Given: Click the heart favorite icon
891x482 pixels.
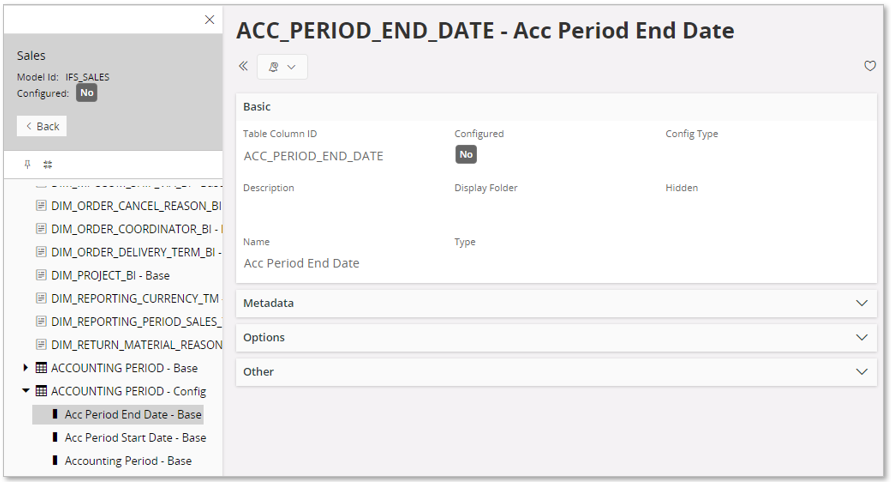Looking at the screenshot, I should tap(870, 66).
